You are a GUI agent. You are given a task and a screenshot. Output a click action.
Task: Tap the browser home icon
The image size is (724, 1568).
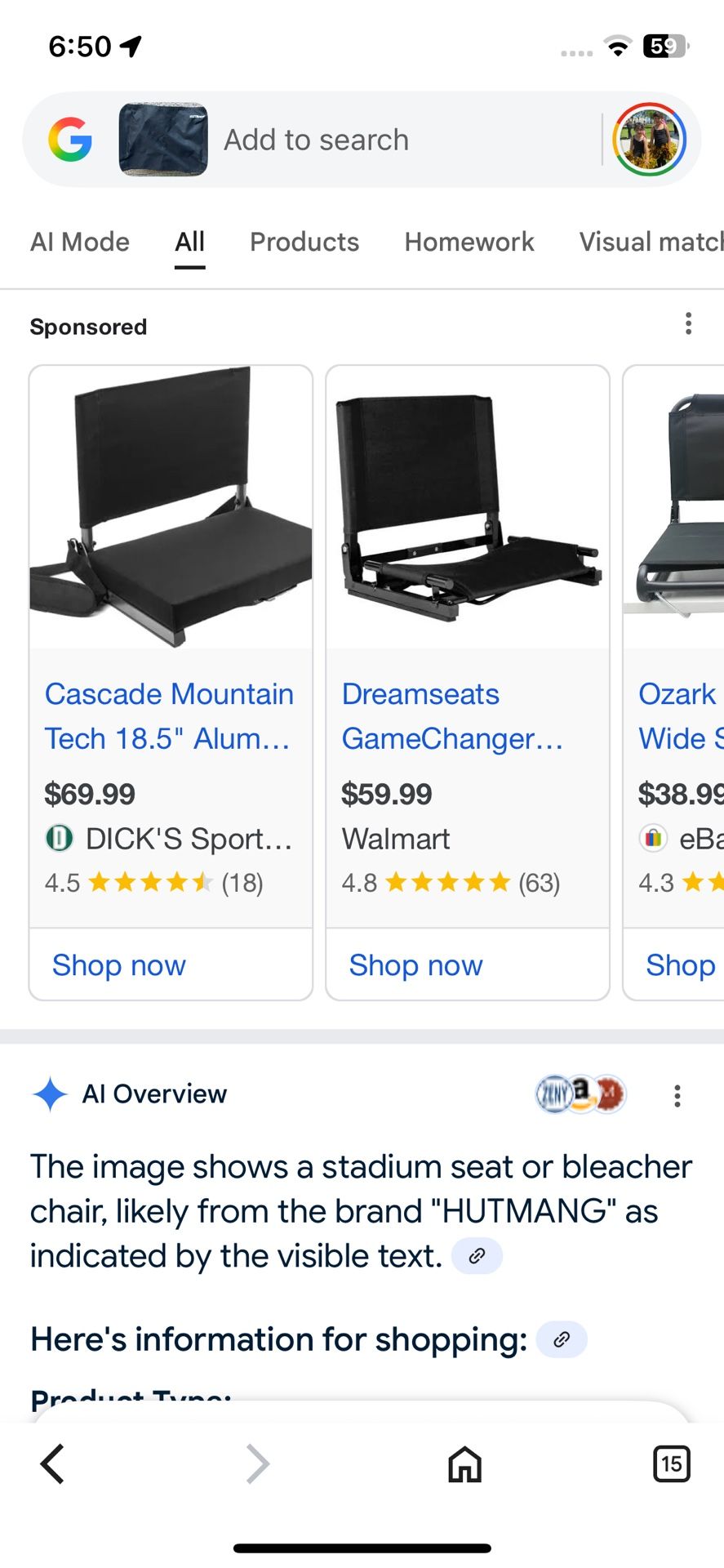coord(464,1464)
